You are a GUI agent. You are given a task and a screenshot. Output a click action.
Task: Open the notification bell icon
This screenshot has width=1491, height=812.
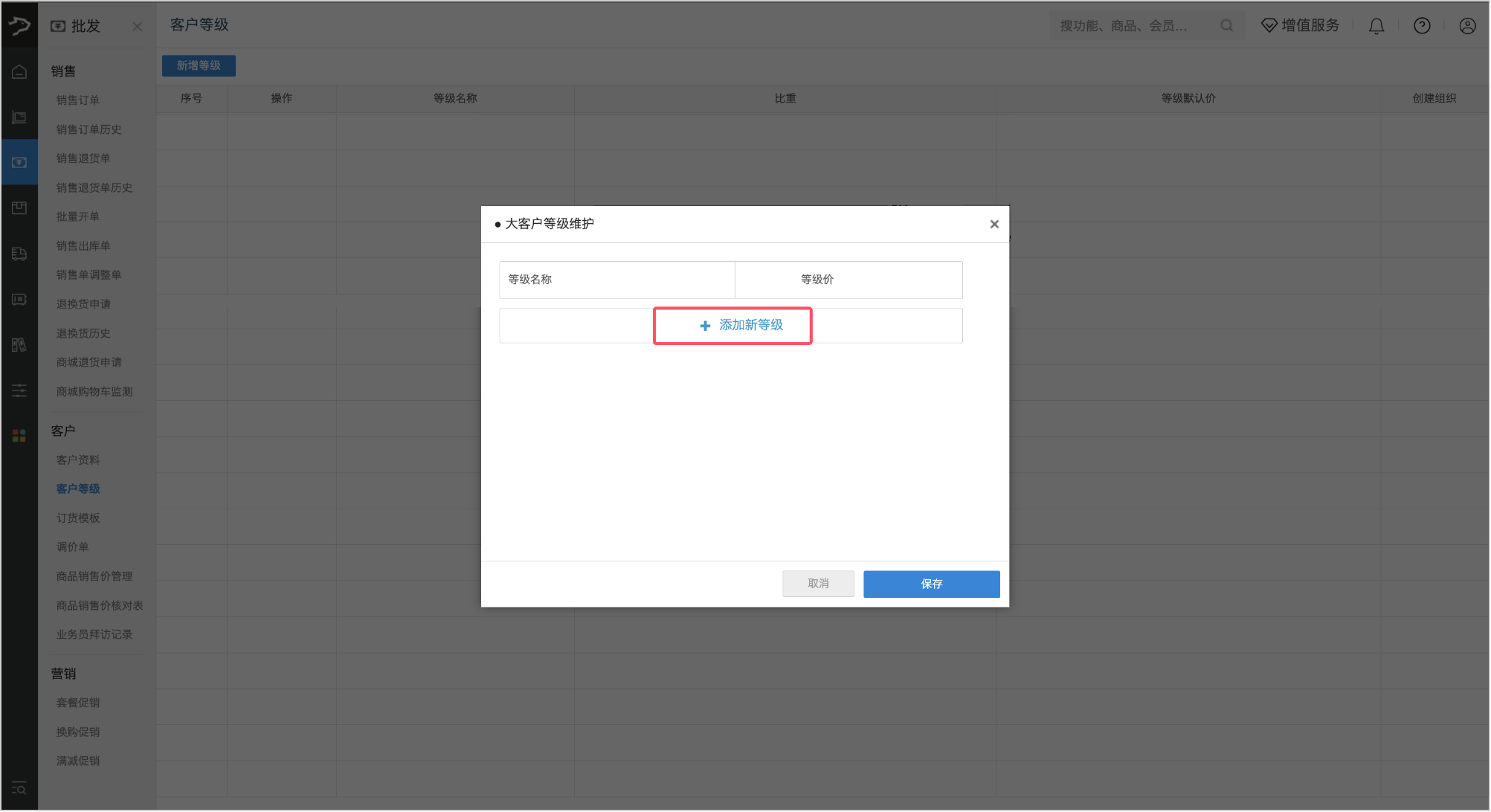tap(1376, 26)
